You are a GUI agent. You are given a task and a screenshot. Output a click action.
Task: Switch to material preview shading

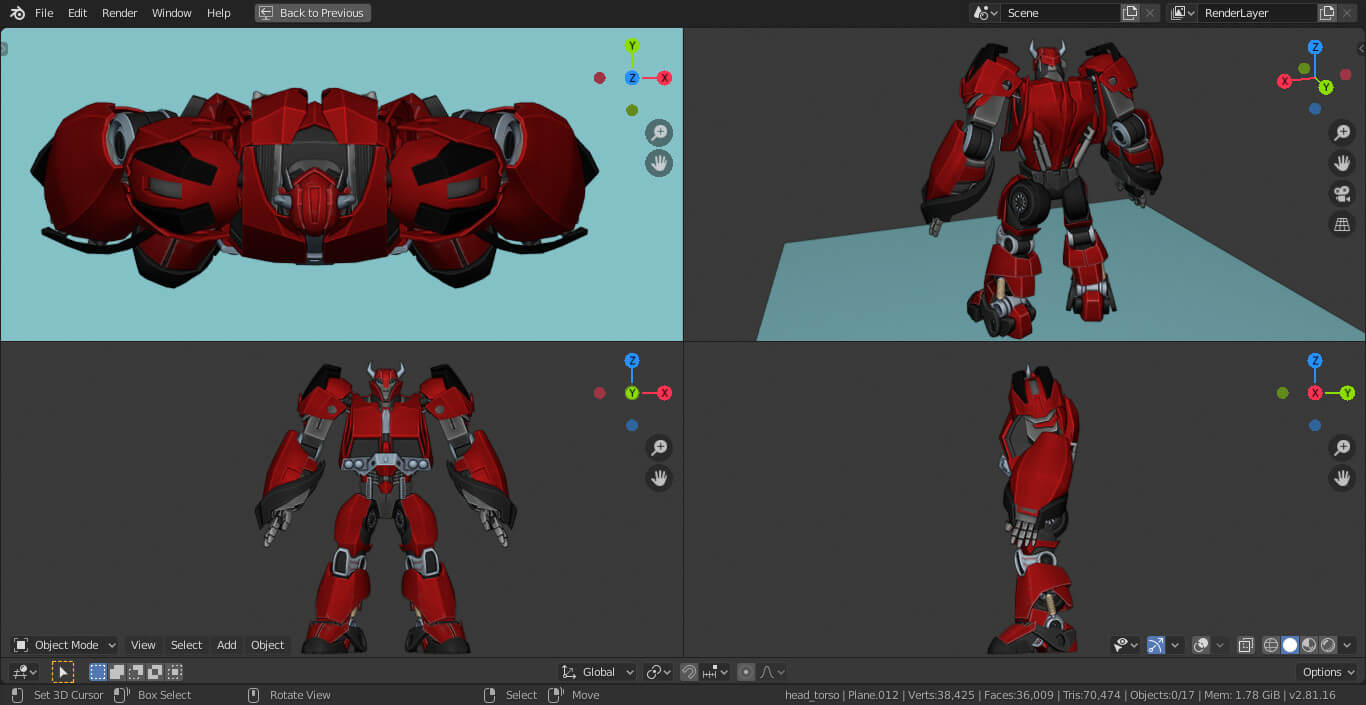click(x=1309, y=645)
